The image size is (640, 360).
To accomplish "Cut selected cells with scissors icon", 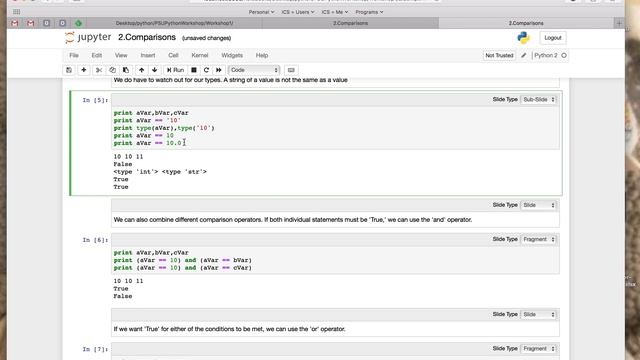I will coord(99,70).
